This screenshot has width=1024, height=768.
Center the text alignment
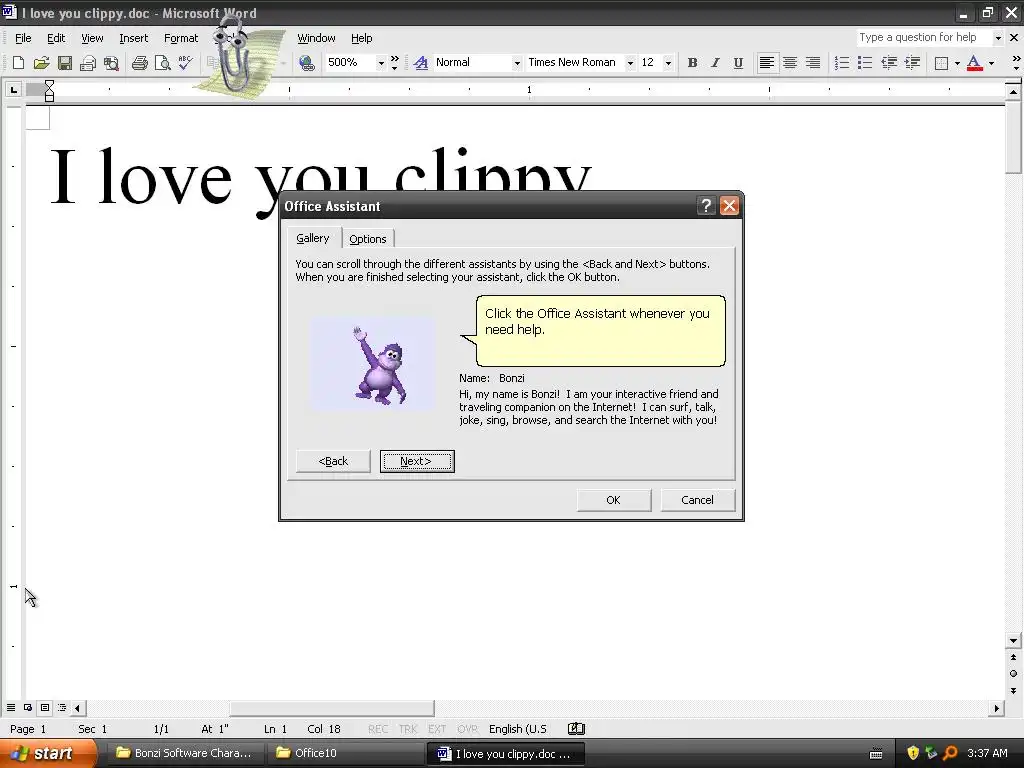(790, 63)
